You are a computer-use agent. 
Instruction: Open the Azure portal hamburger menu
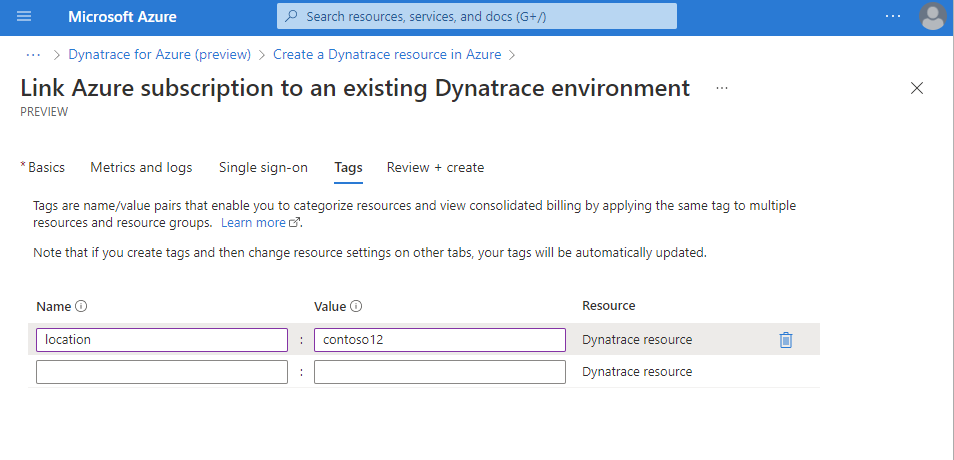(24, 16)
